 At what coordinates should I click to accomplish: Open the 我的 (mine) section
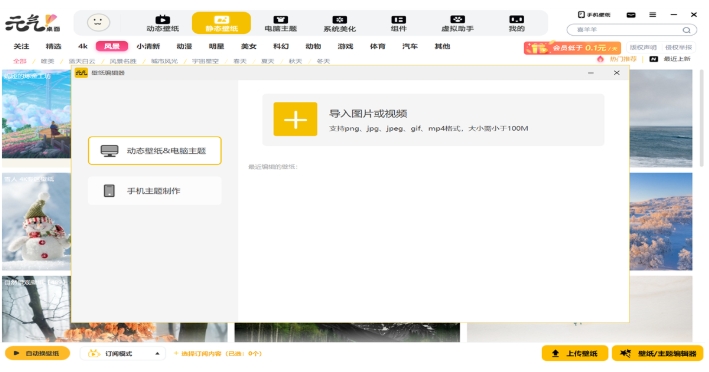pos(516,23)
